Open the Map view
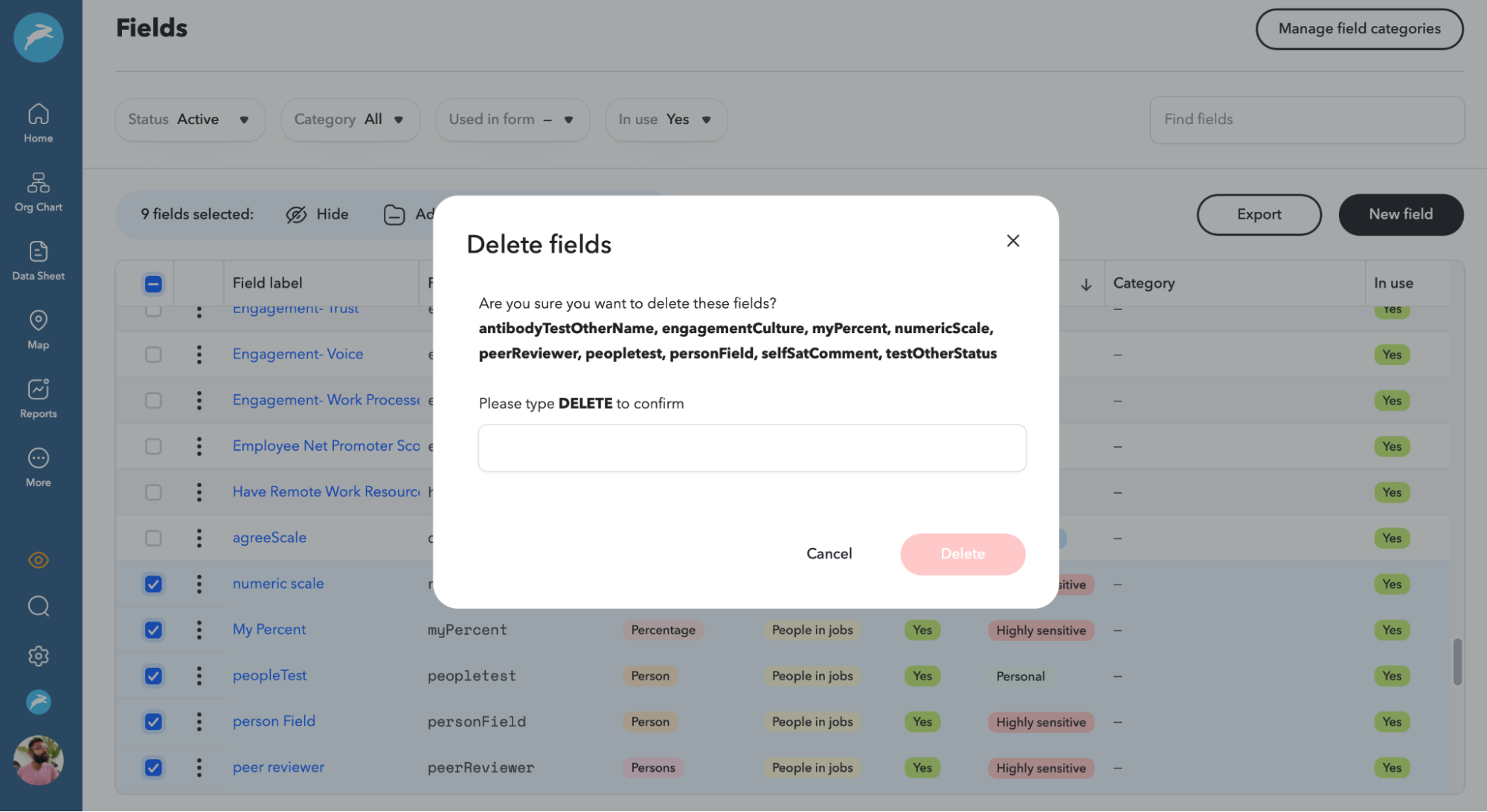This screenshot has height=812, width=1487. coord(37,327)
